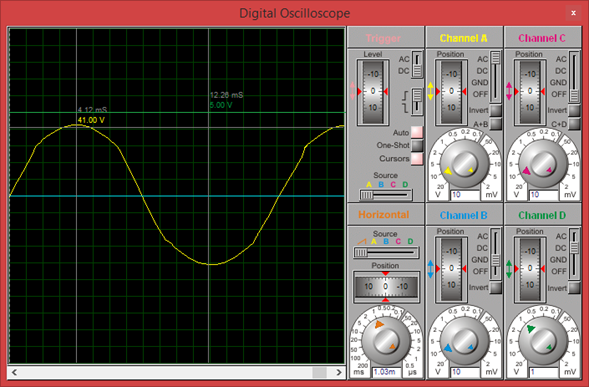589x387 pixels.
Task: Click the scrollbar left arrow
Action: tap(14, 372)
